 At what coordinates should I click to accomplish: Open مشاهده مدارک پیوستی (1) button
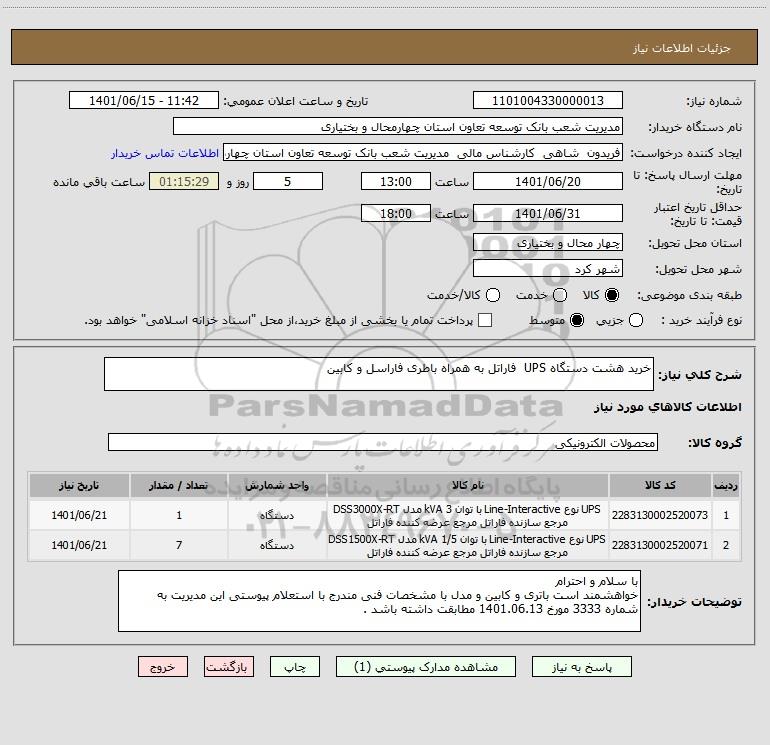tap(426, 666)
